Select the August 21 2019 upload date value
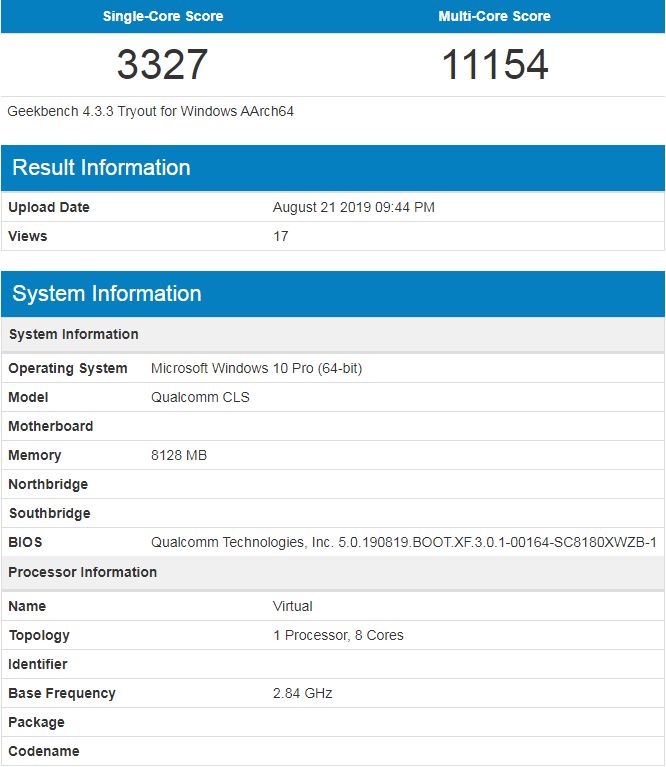 pyautogui.click(x=353, y=207)
